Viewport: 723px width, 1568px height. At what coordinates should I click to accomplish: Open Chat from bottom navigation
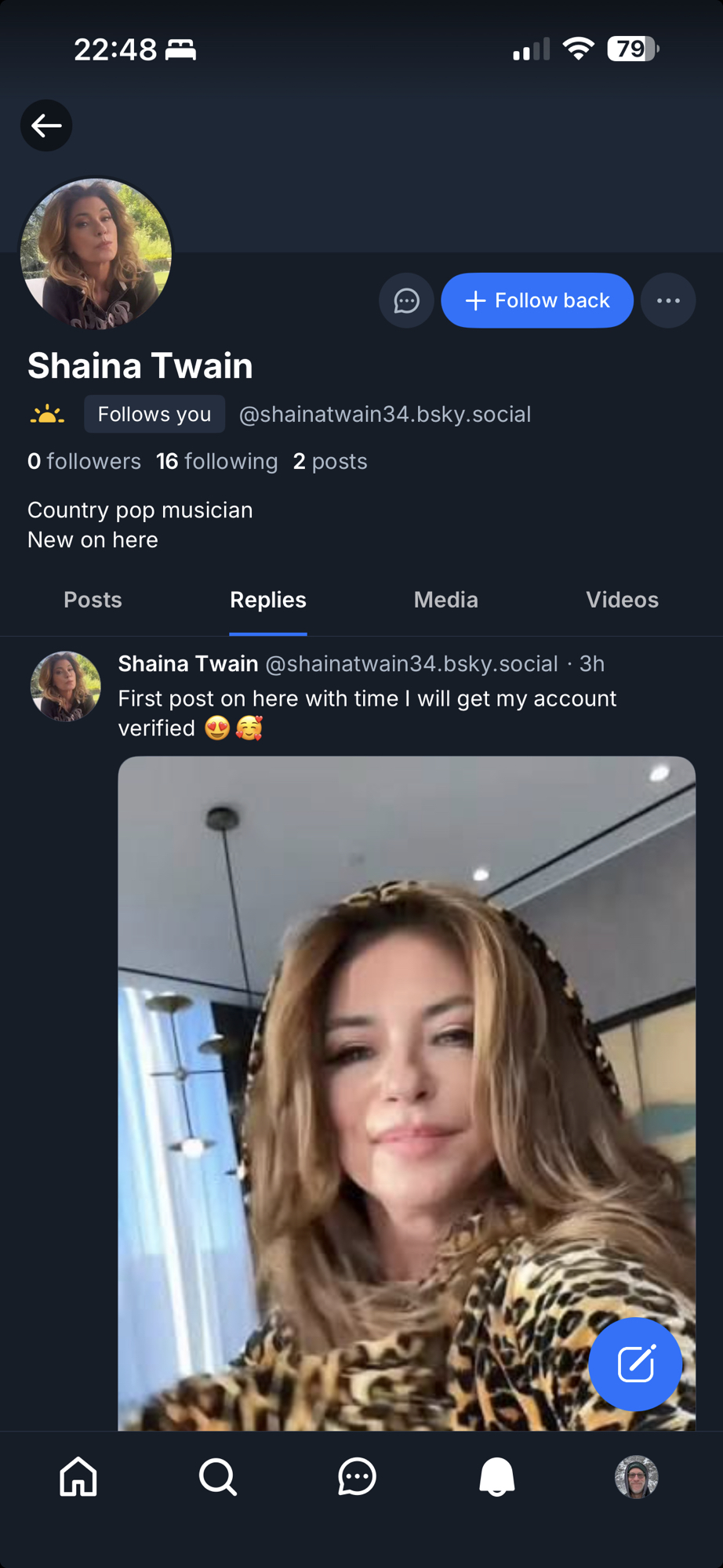[357, 1477]
